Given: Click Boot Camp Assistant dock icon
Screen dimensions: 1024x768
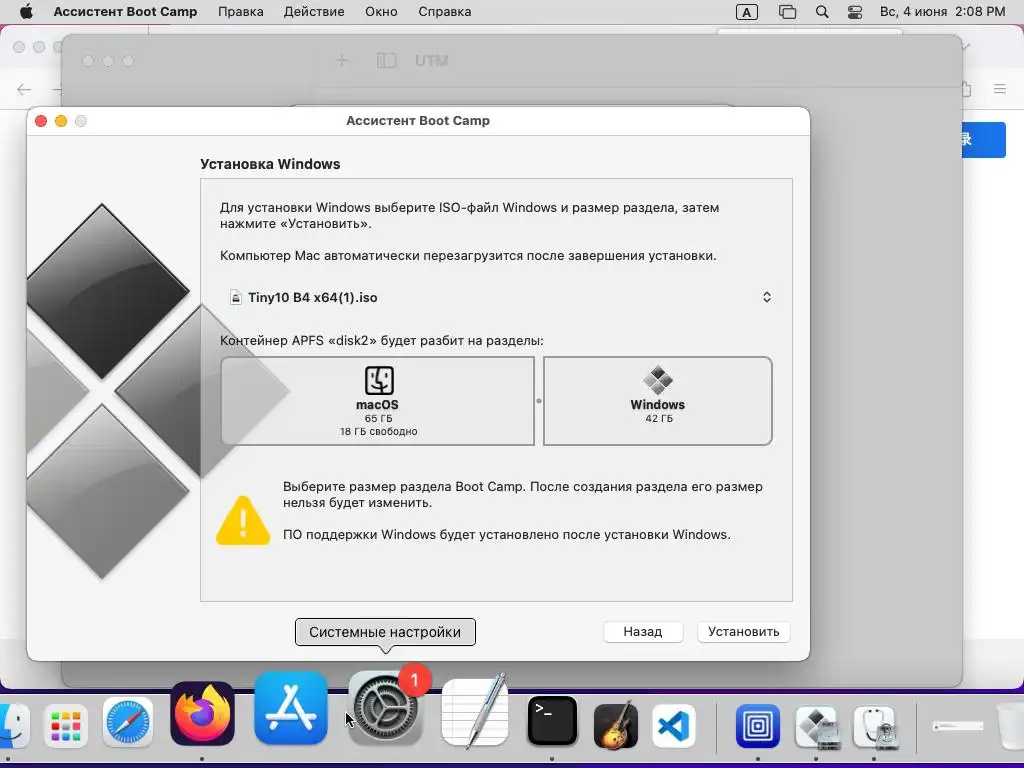Looking at the screenshot, I should pyautogui.click(x=816, y=726).
